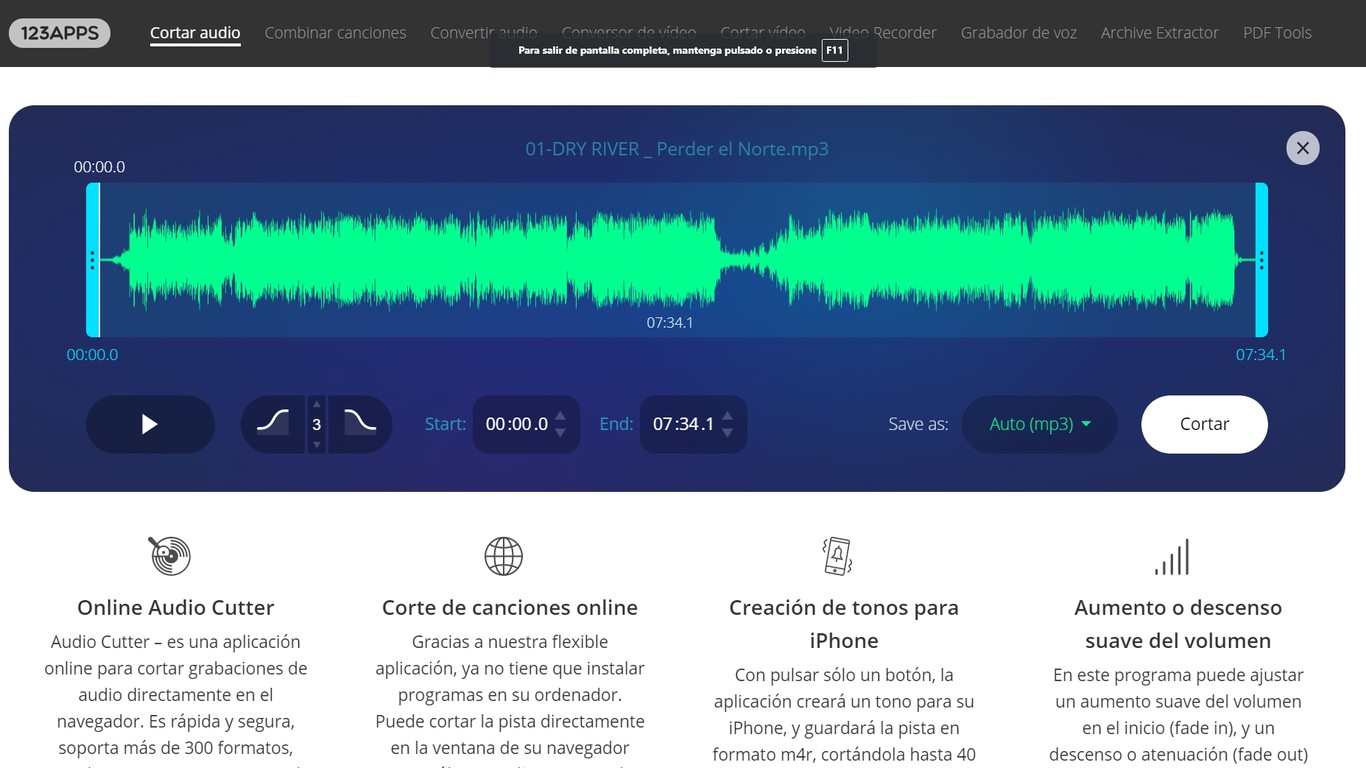Switch to the Combinar canciones tab
Viewport: 1366px width, 768px height.
[x=335, y=32]
